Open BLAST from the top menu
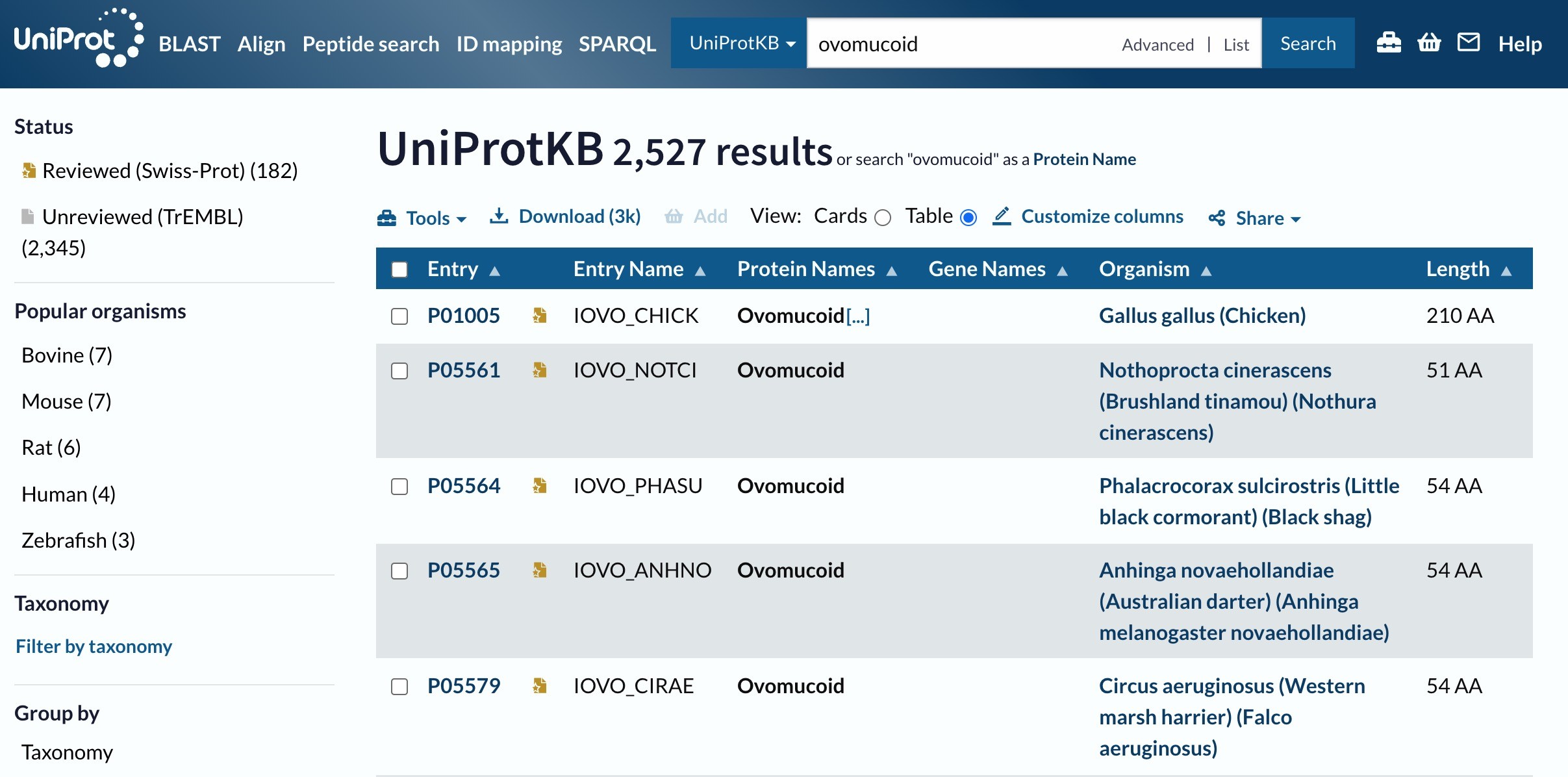The height and width of the screenshot is (777, 1568). (x=189, y=44)
